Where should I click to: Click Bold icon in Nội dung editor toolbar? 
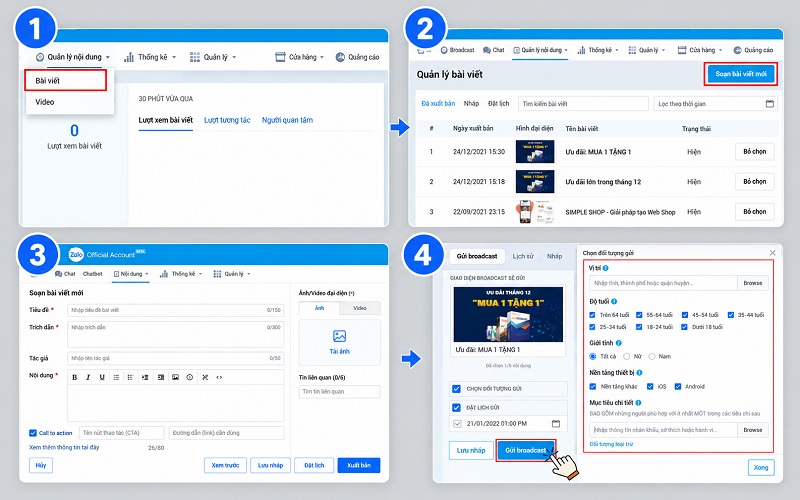tap(74, 378)
